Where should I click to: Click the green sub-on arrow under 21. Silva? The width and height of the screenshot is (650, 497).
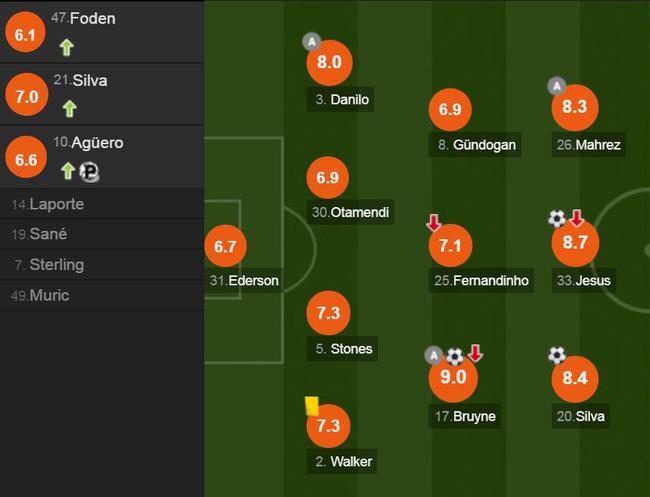(x=69, y=109)
